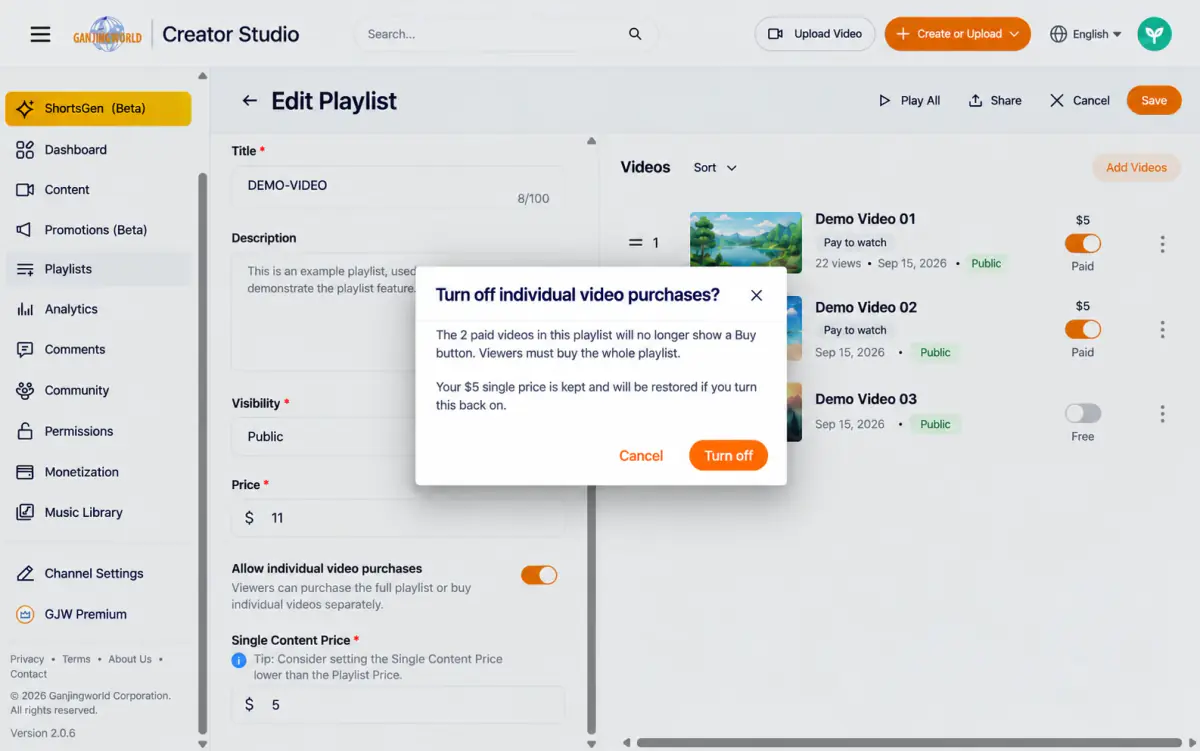Grab the reorder handle of video 1
Screen dimensions: 1200x751
[635, 243]
